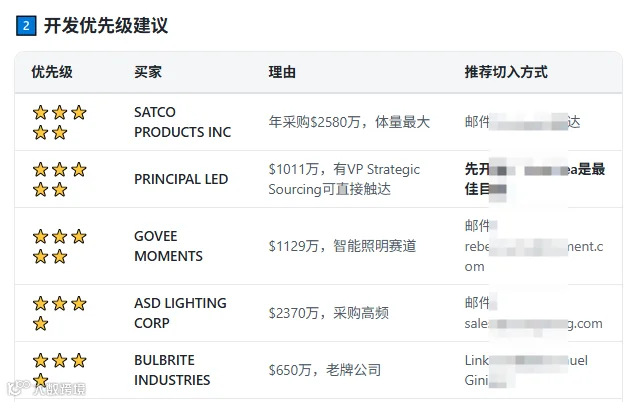Click the star rating for PRINCIPAL LED
Screen dimensions: 643x402
pos(59,179)
